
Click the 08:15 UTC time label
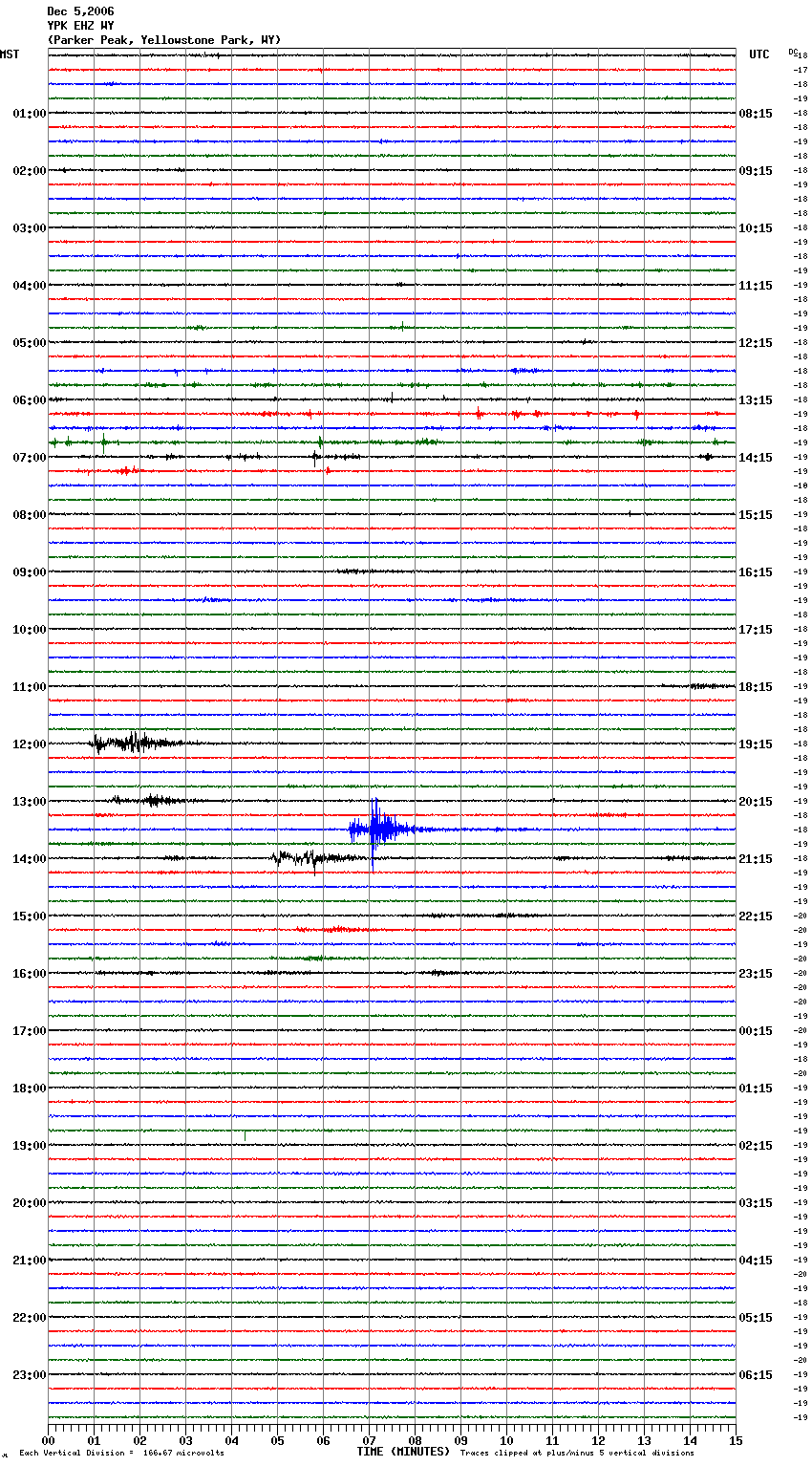(756, 114)
